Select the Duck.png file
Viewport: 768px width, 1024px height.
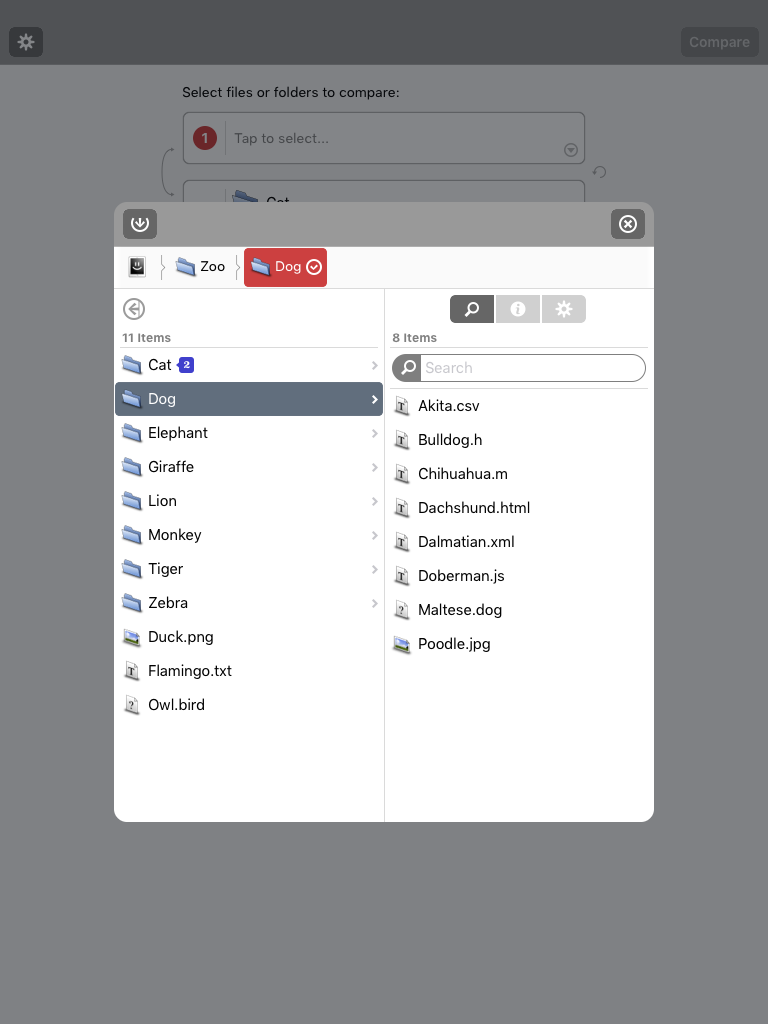click(249, 637)
